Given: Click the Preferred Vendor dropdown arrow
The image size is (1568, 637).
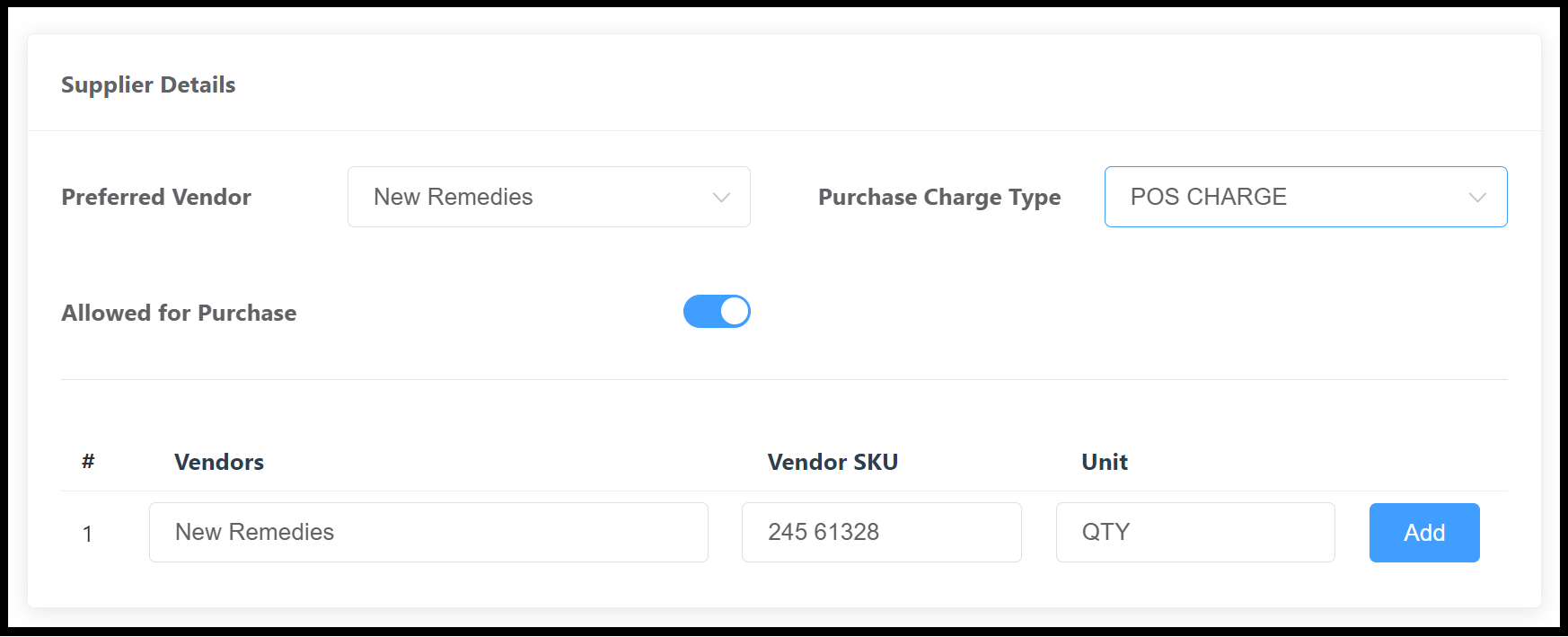Looking at the screenshot, I should click(x=719, y=197).
